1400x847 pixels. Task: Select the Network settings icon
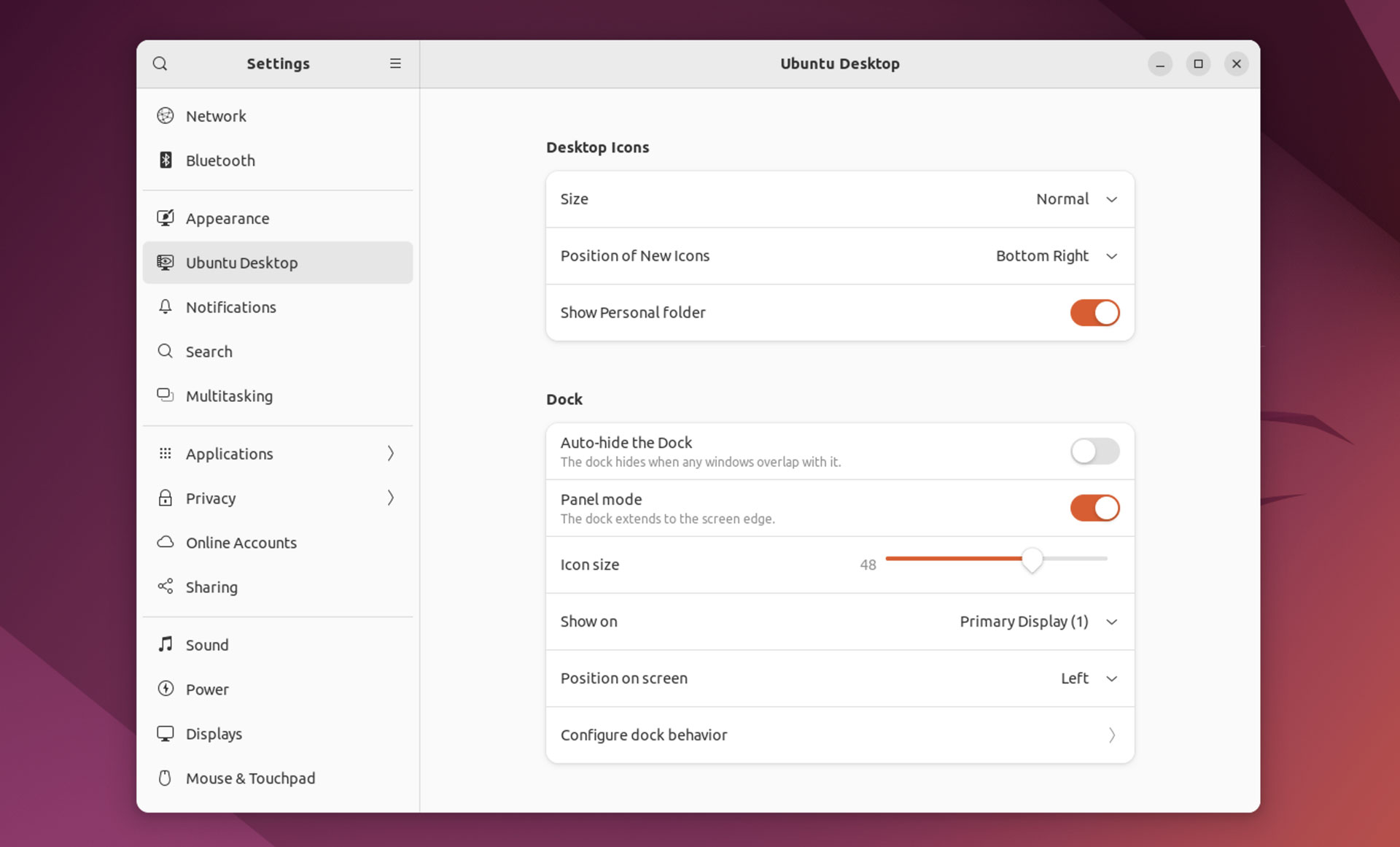(166, 115)
